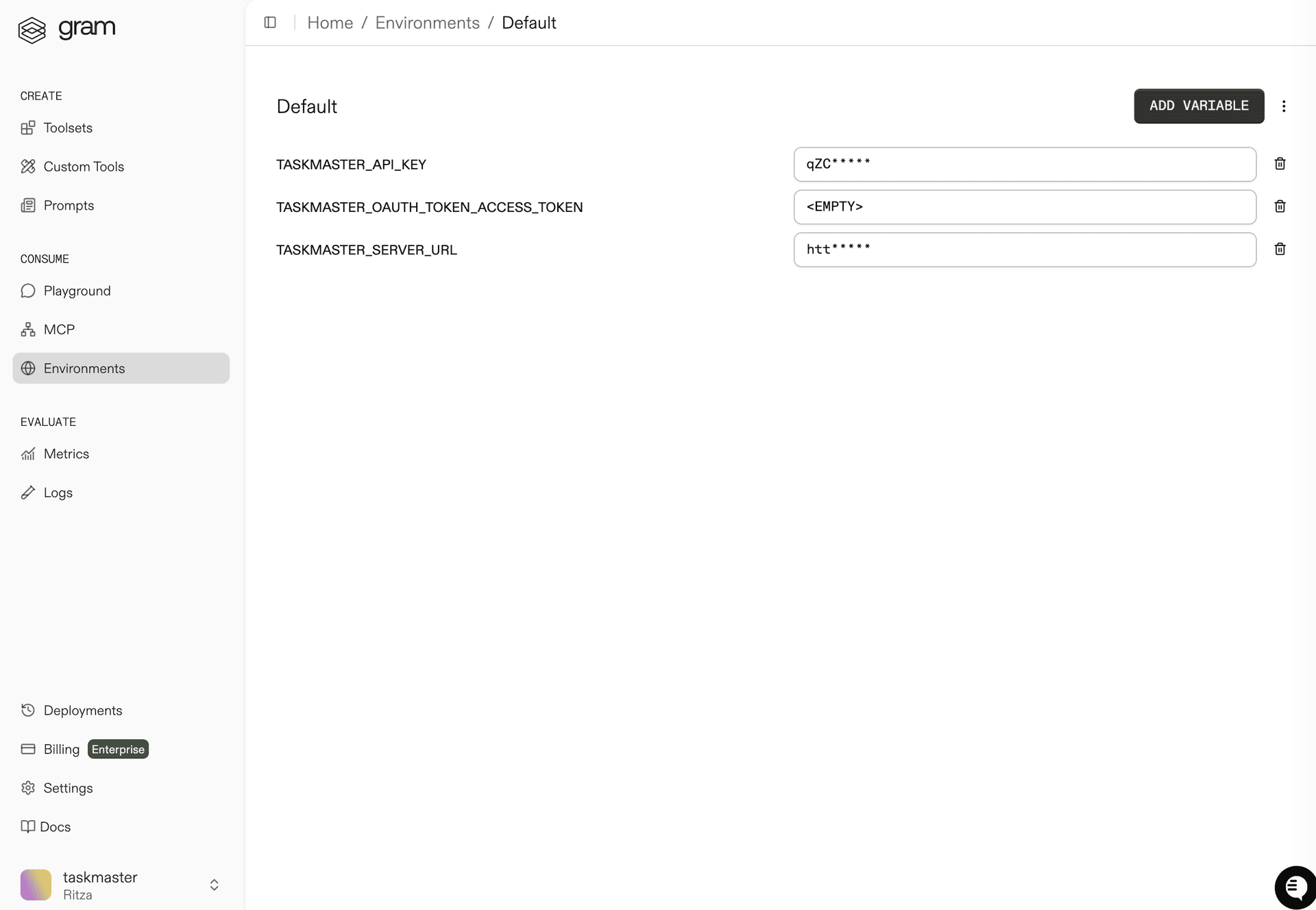
Task: Open the Prompts section
Action: (x=69, y=205)
